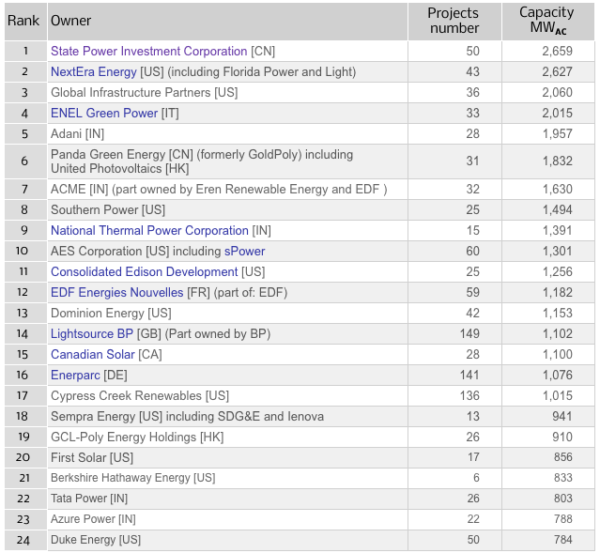The height and width of the screenshot is (553, 600).
Task: Click the EDF Energies Nouvelles link
Action: pos(117,293)
